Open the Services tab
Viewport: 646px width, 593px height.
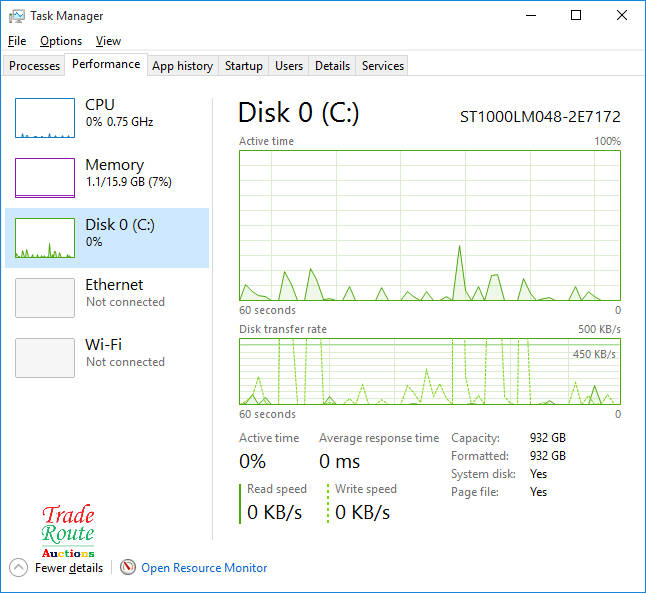(x=383, y=66)
